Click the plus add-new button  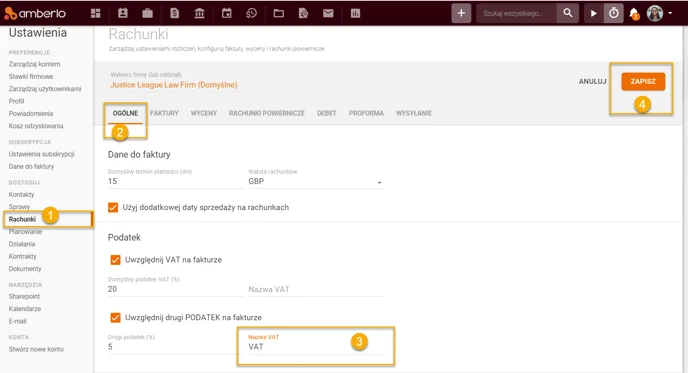[x=461, y=13]
